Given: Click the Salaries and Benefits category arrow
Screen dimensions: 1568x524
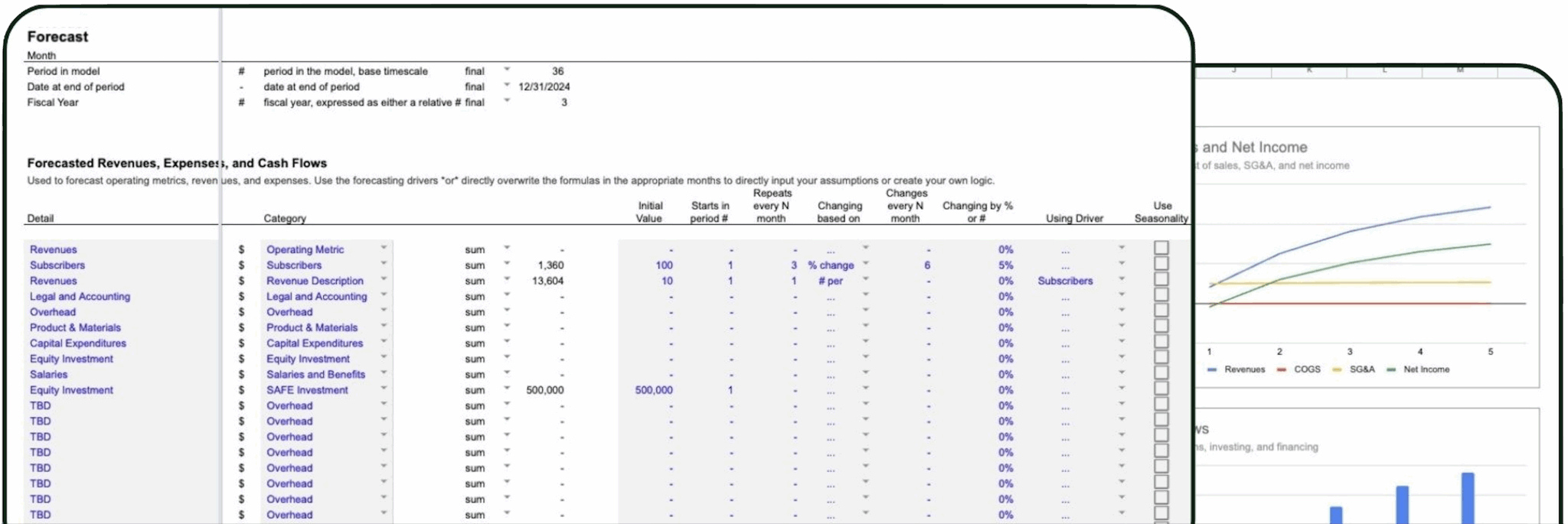Looking at the screenshot, I should coord(384,373).
